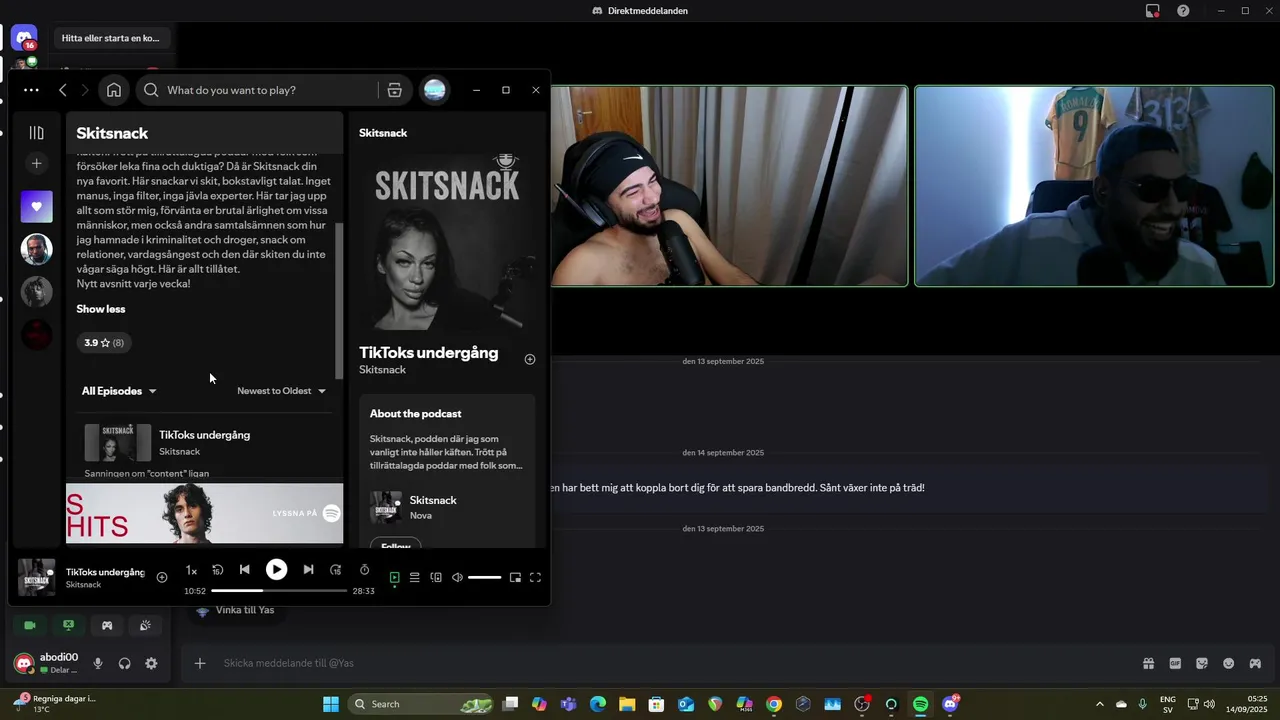Show hidden system tray icons

(1100, 704)
